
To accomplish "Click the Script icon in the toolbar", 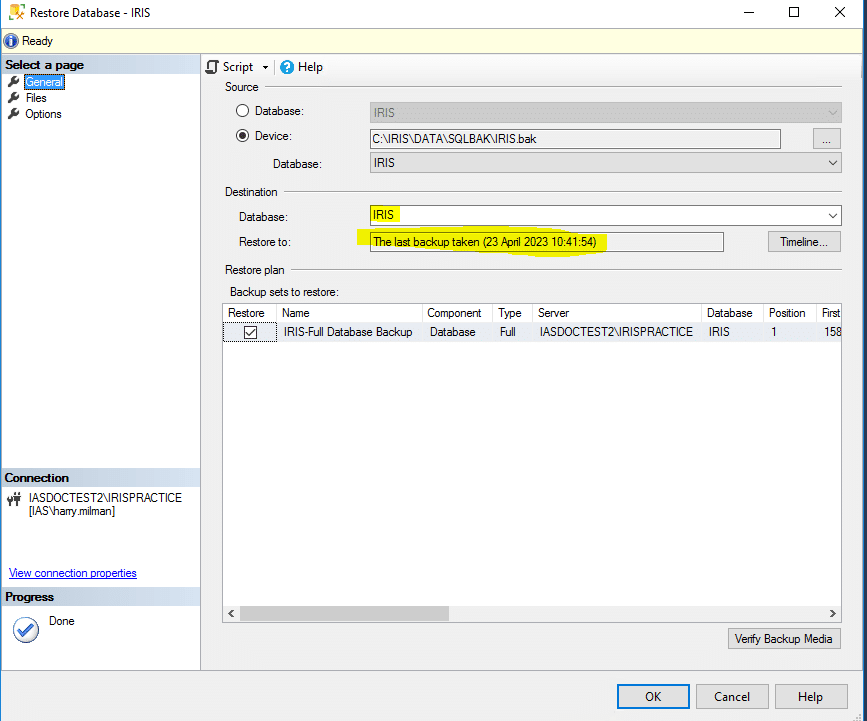I will click(212, 67).
